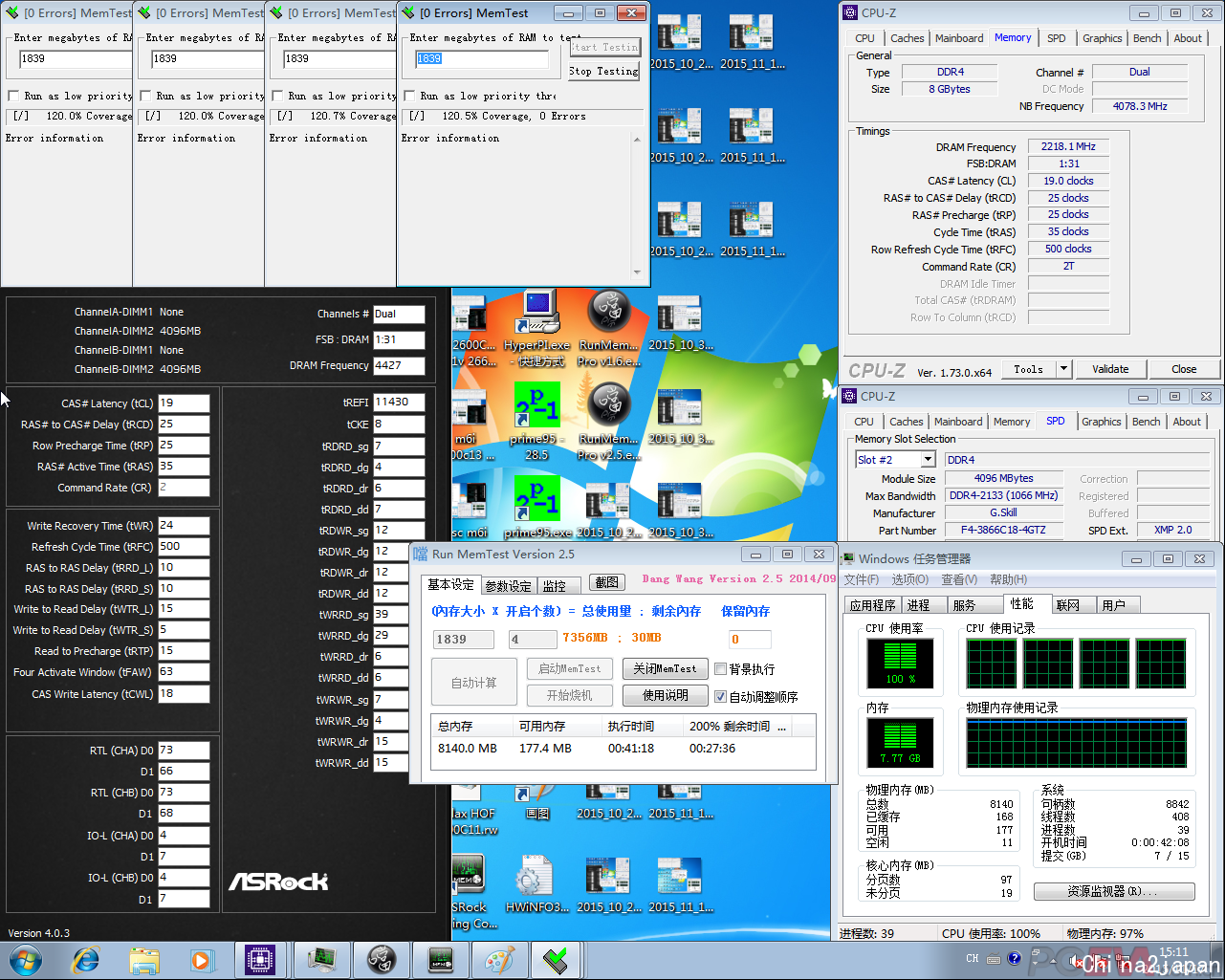Click CAS# Latency (tCL) field in ASRock tool

[184, 403]
